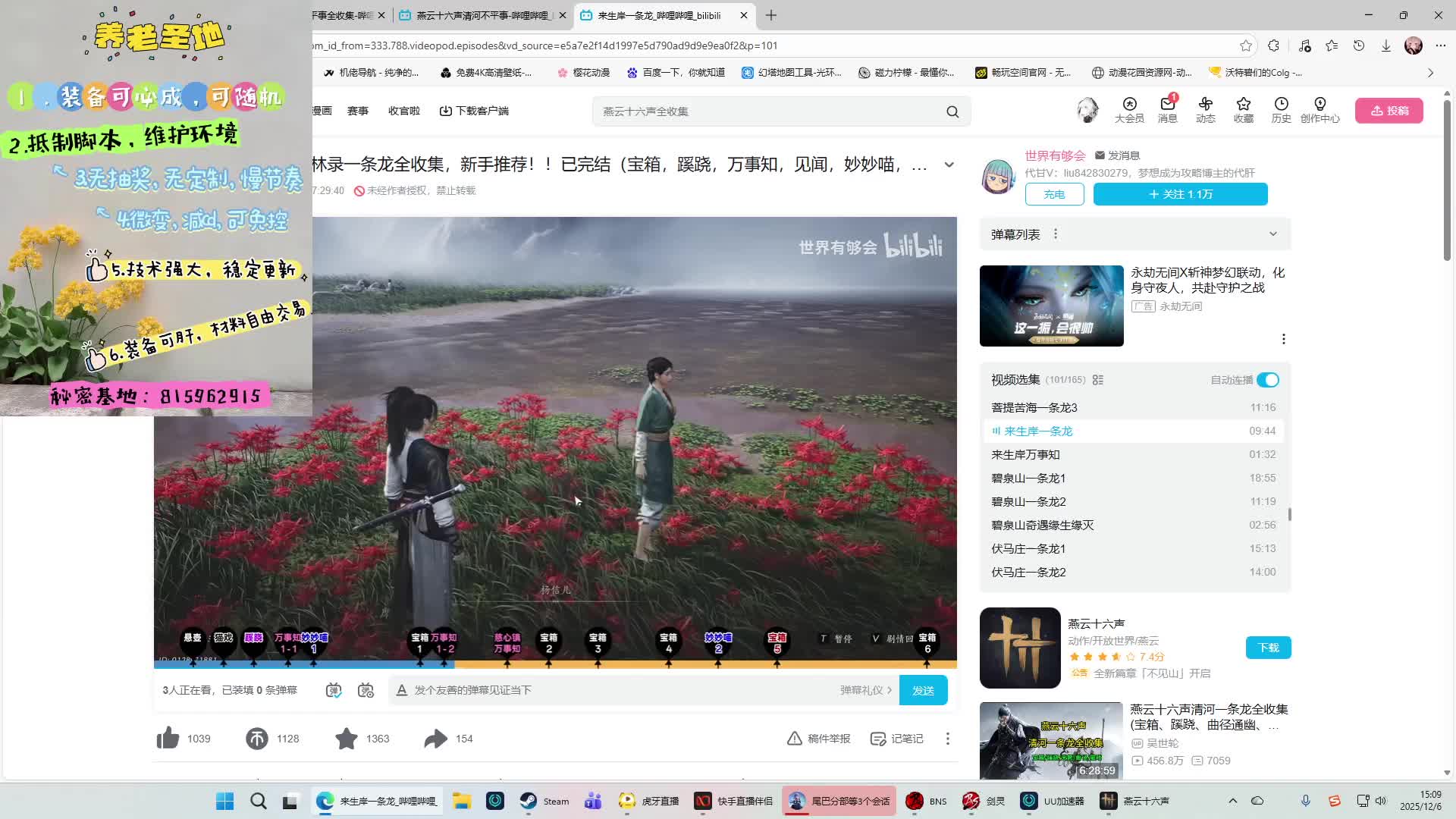Toggle the auto-play next switch
Image resolution: width=1456 pixels, height=819 pixels.
click(x=1268, y=380)
